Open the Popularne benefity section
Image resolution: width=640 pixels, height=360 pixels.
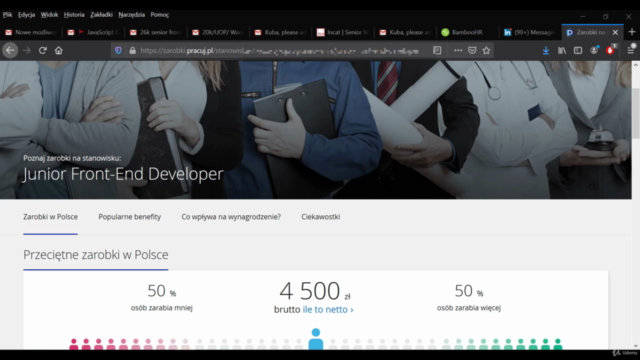129,217
